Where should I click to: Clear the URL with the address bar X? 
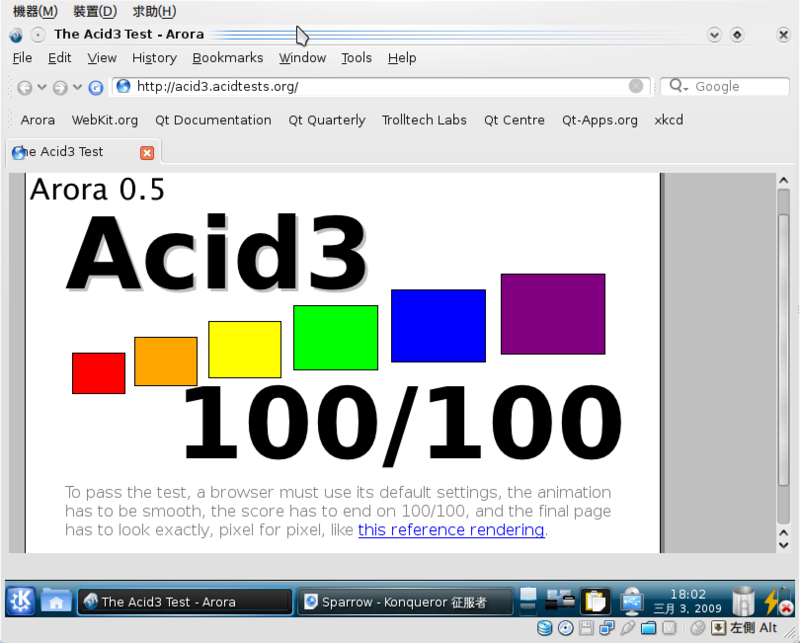tap(636, 86)
